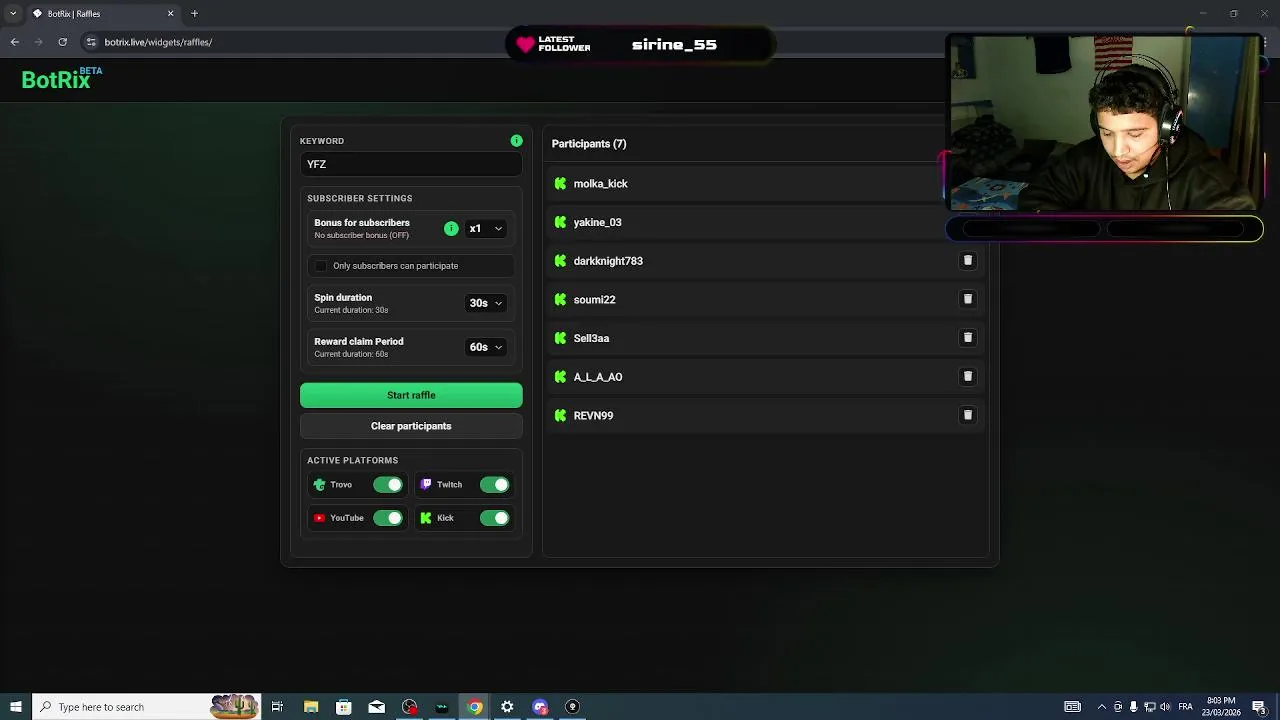
Task: Select participant name molka_kick
Action: point(601,184)
